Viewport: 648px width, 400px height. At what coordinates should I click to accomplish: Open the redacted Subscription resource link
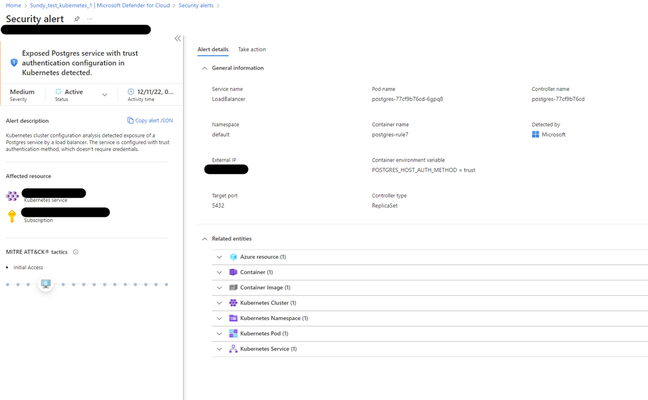65,212
